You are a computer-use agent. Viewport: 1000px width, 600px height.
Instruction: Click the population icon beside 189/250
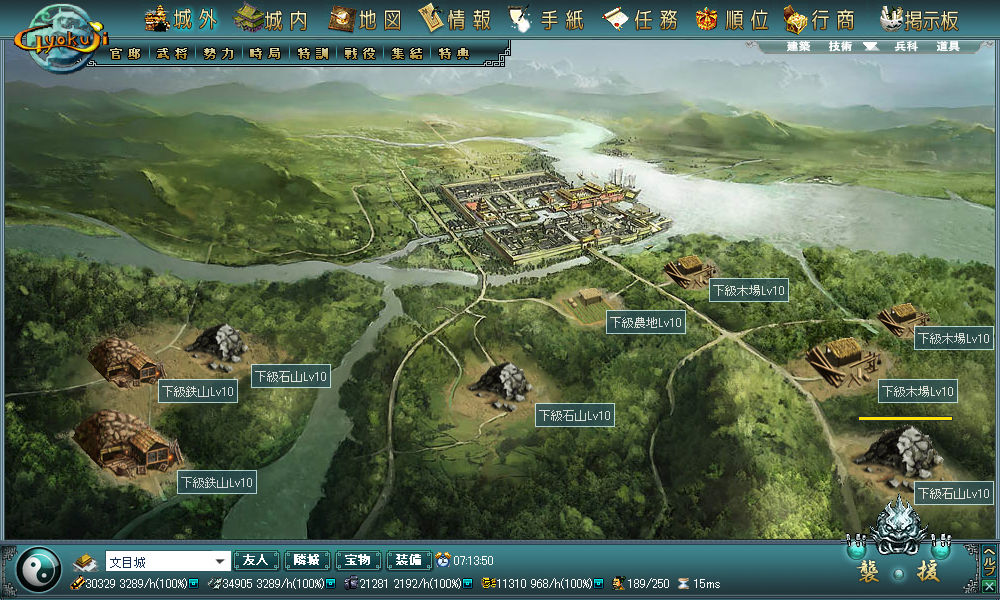(618, 583)
